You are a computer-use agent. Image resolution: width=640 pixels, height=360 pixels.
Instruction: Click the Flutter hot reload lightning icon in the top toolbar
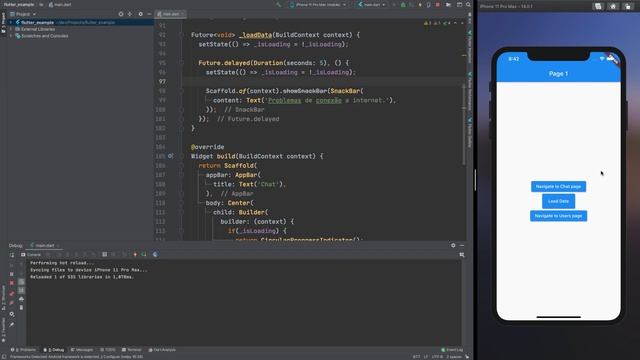pos(420,4)
